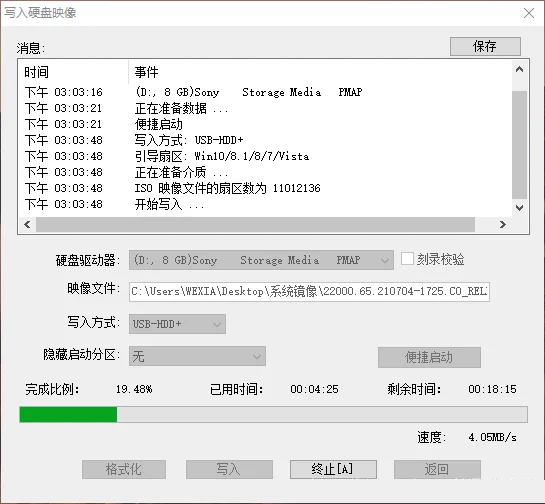
Task: Click the vertical scrollbar thumb in message log
Action: 519,145
